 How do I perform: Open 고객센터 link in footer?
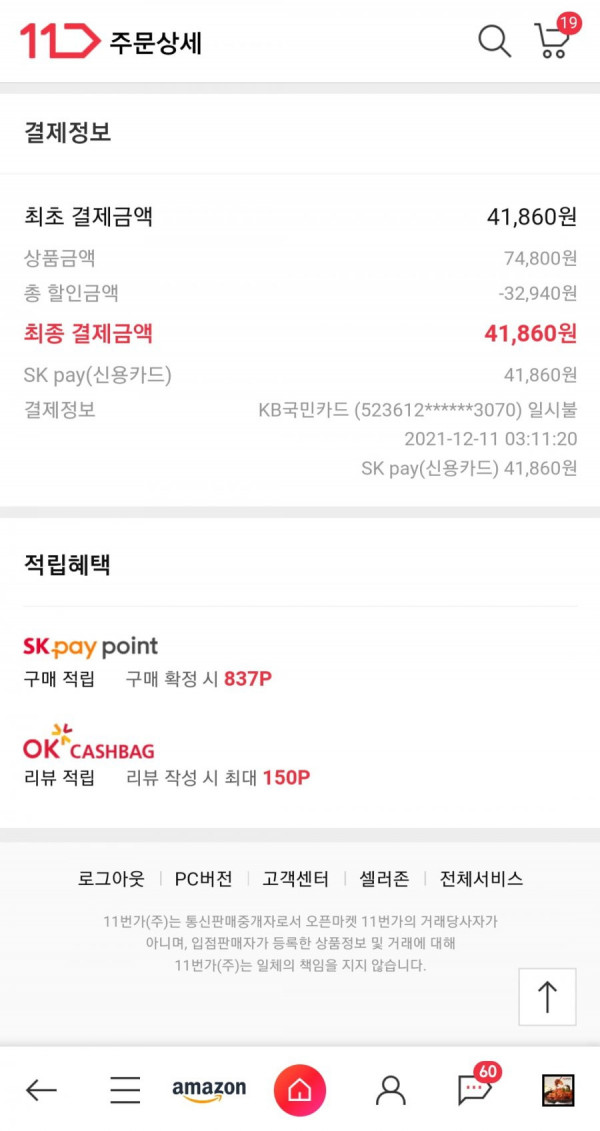(296, 879)
